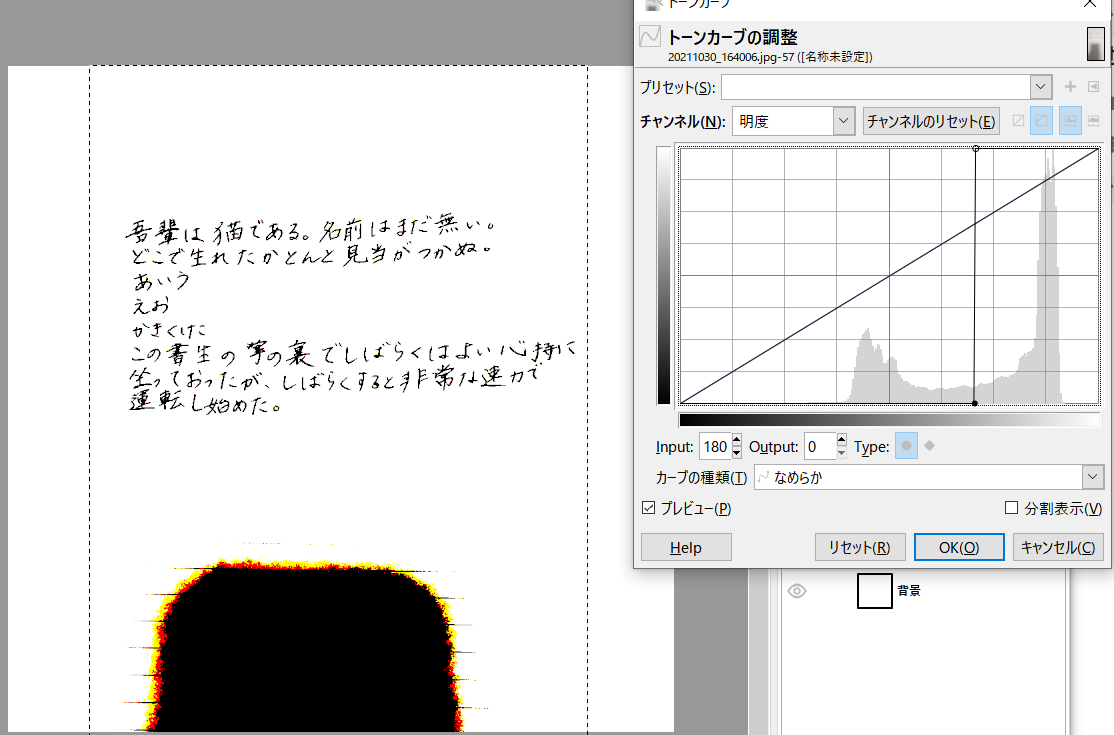Image resolution: width=1114 pixels, height=735 pixels.
Task: Click the grayscale gradient bar below the curve
Action: click(890, 419)
